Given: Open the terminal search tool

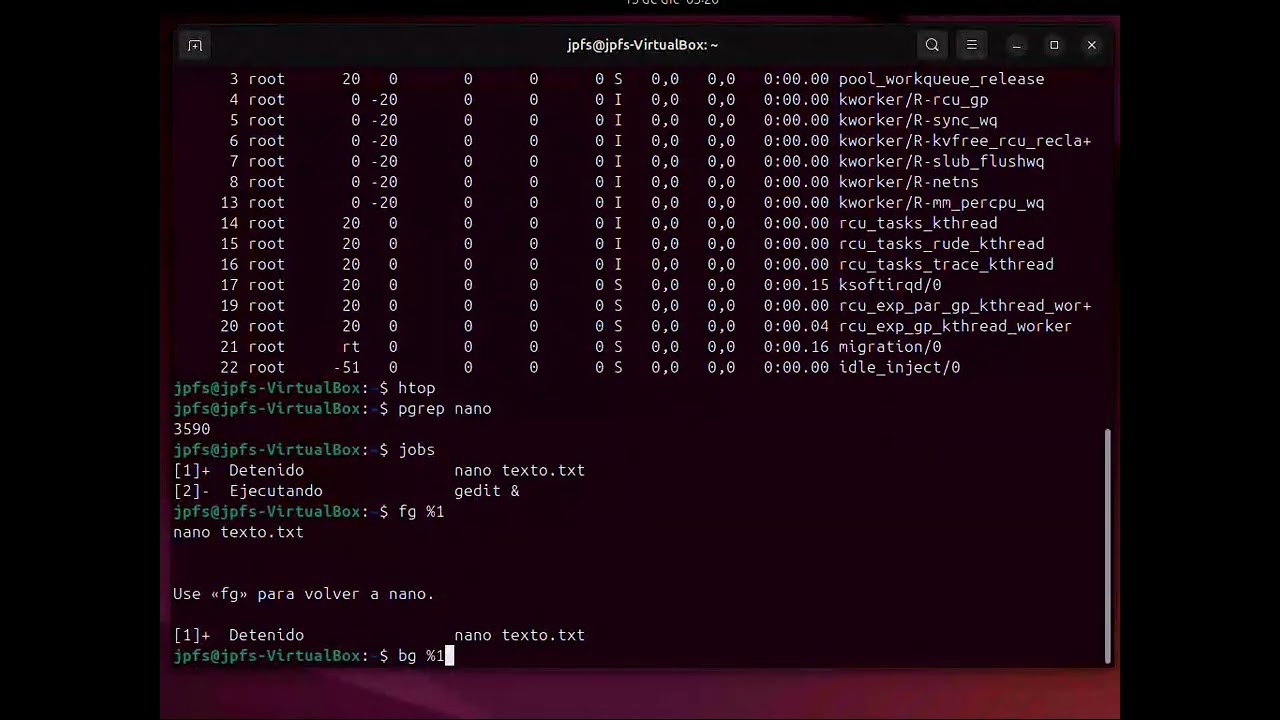Looking at the screenshot, I should (932, 45).
